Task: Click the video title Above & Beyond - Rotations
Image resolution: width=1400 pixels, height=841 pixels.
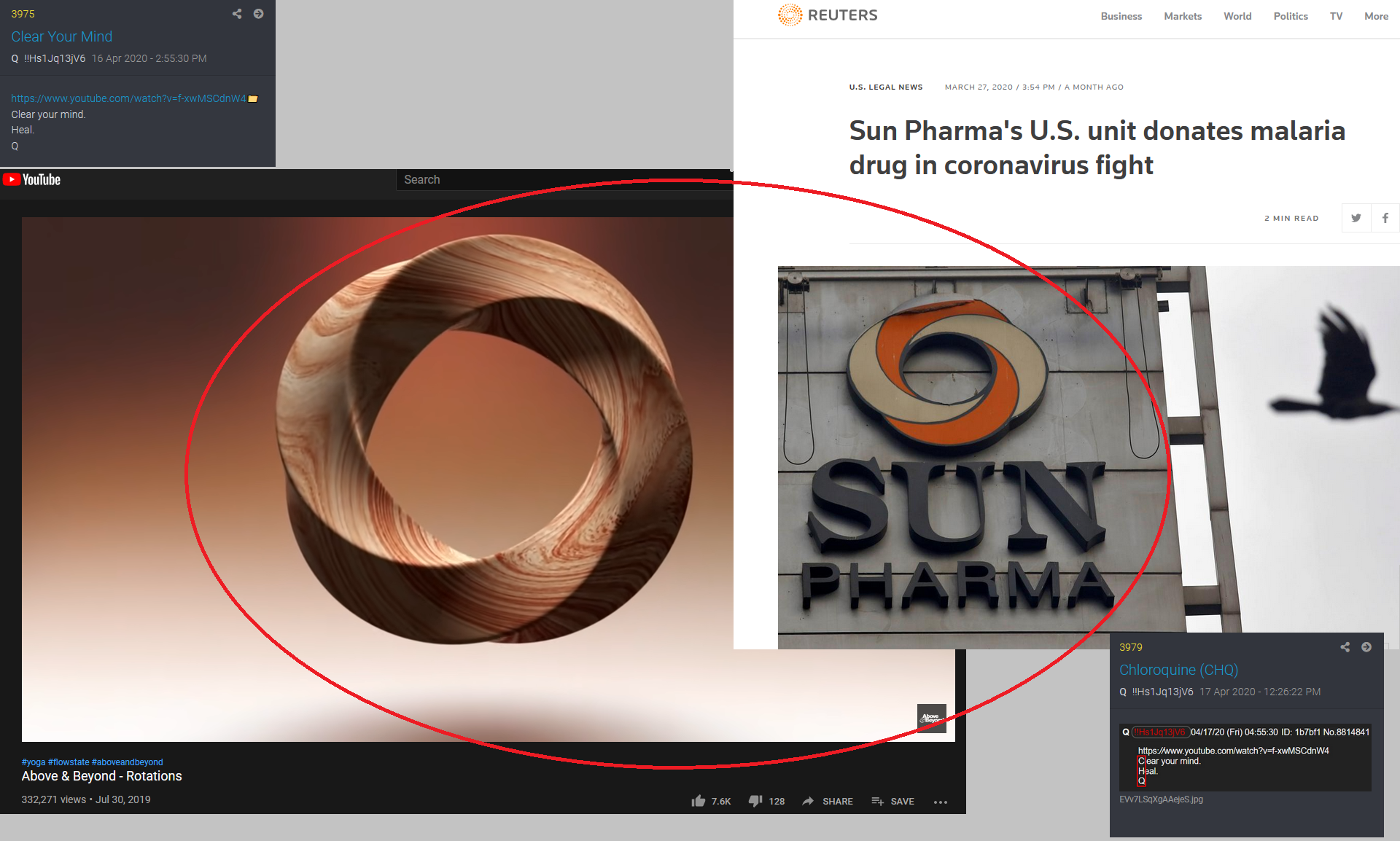Action: (x=102, y=776)
